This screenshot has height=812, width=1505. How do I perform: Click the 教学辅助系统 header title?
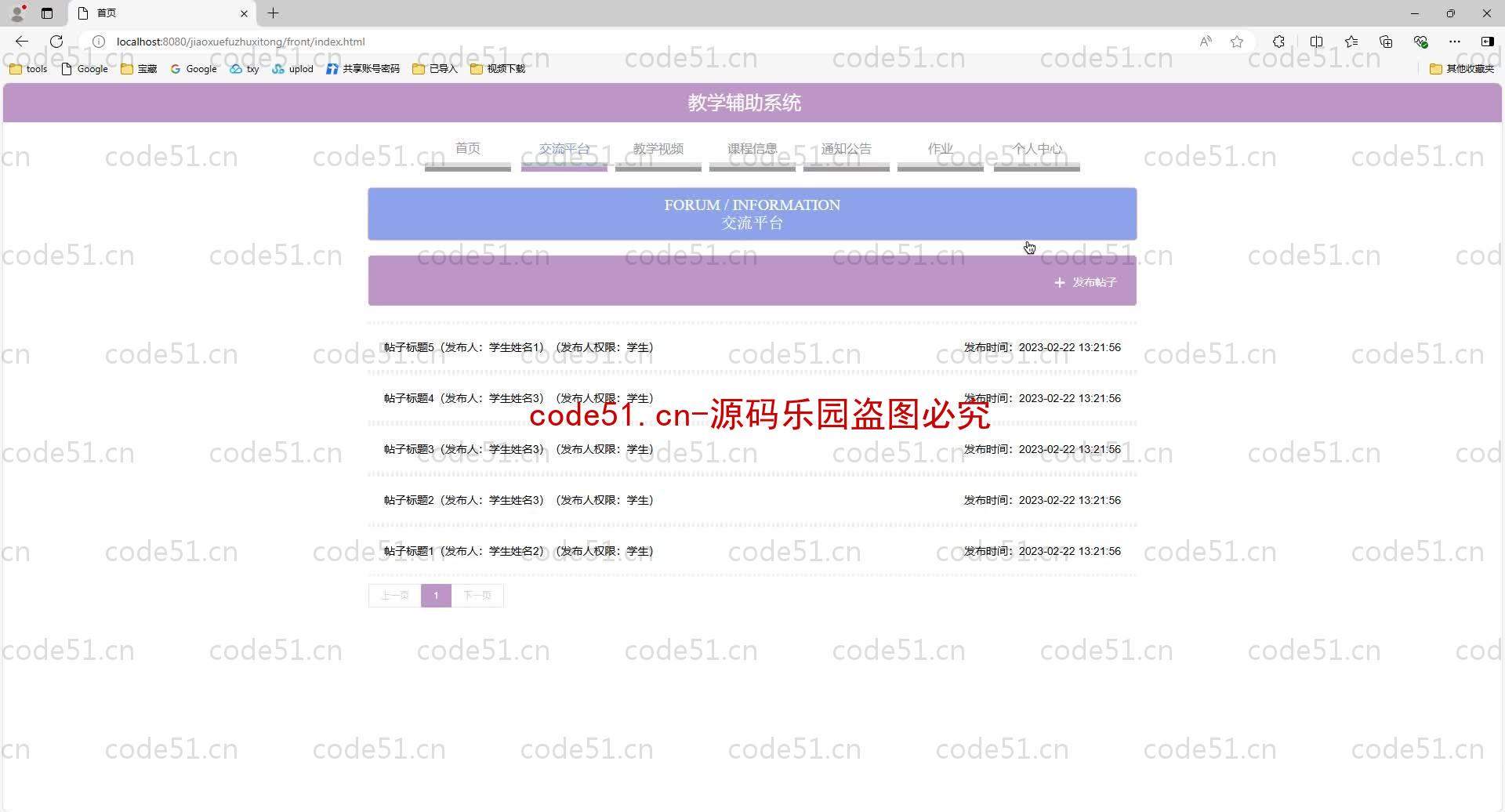pyautogui.click(x=745, y=103)
